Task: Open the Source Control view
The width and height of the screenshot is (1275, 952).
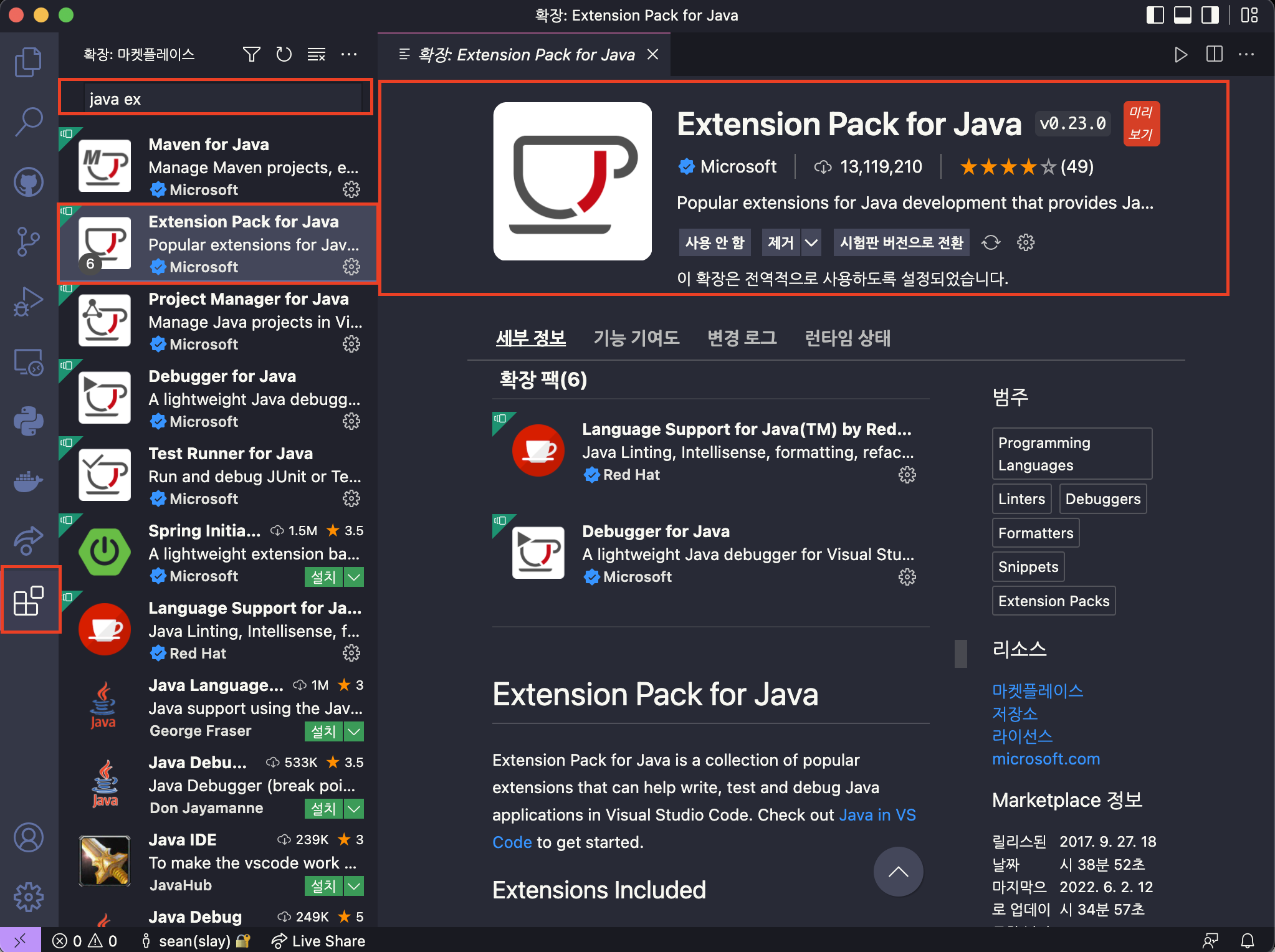Action: click(x=28, y=242)
